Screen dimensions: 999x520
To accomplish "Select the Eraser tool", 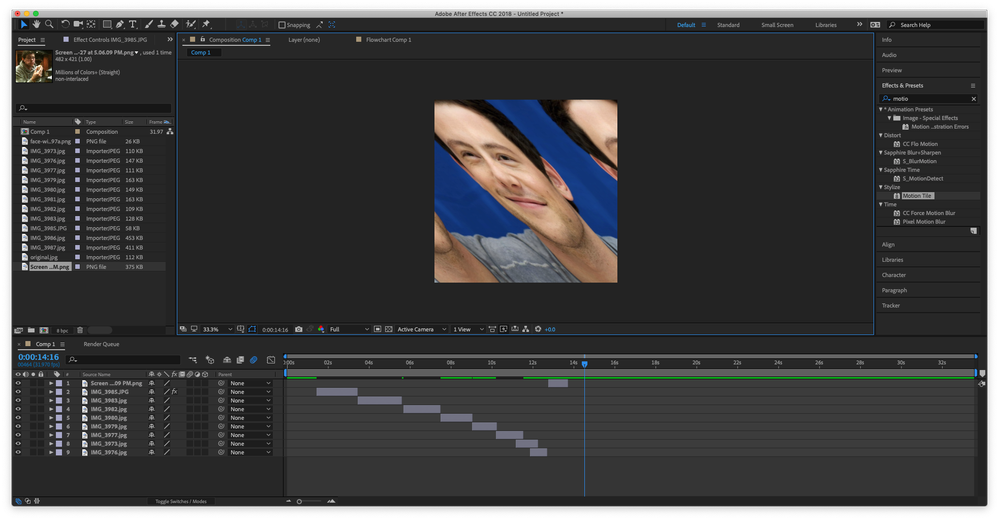I will (174, 24).
